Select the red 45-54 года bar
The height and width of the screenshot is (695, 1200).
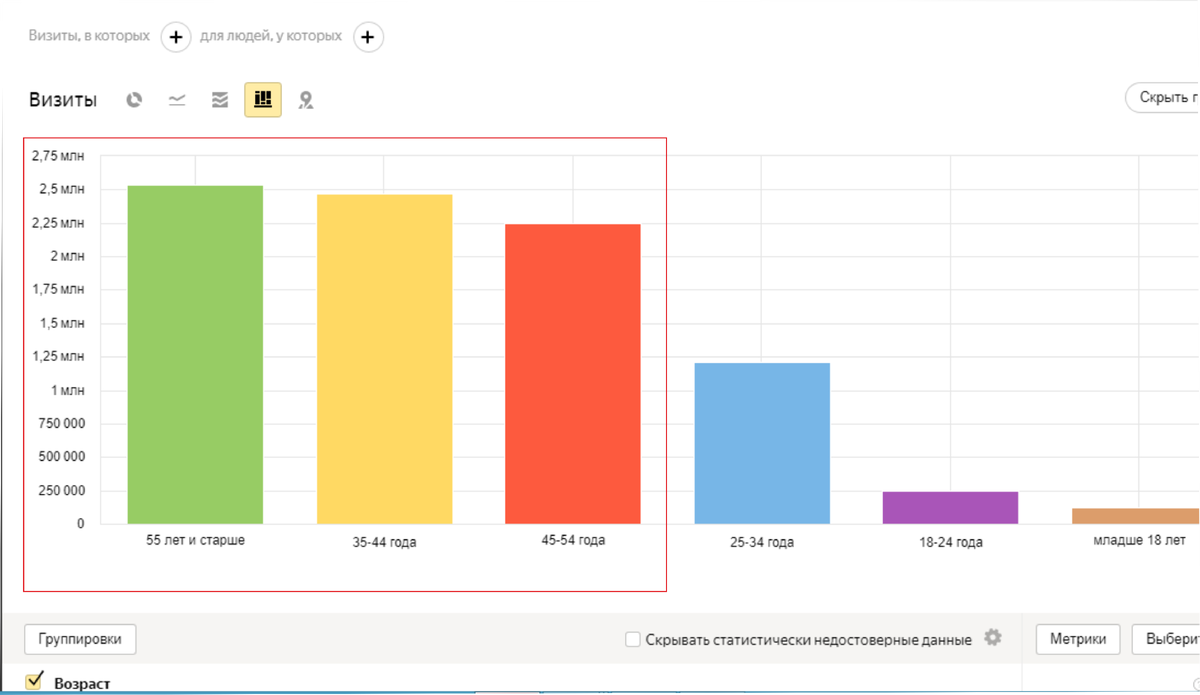(573, 374)
